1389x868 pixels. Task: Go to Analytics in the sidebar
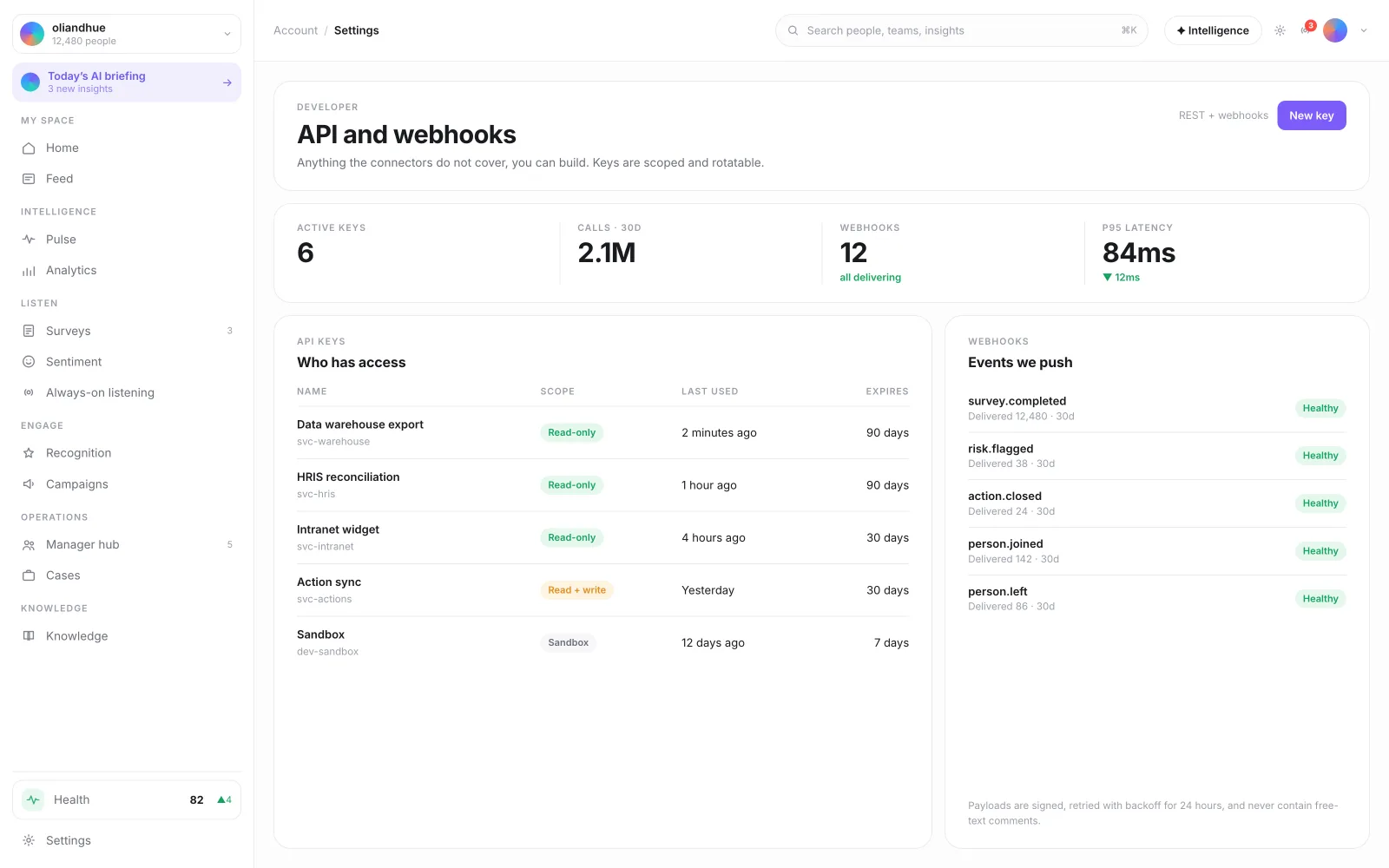[x=127, y=271]
